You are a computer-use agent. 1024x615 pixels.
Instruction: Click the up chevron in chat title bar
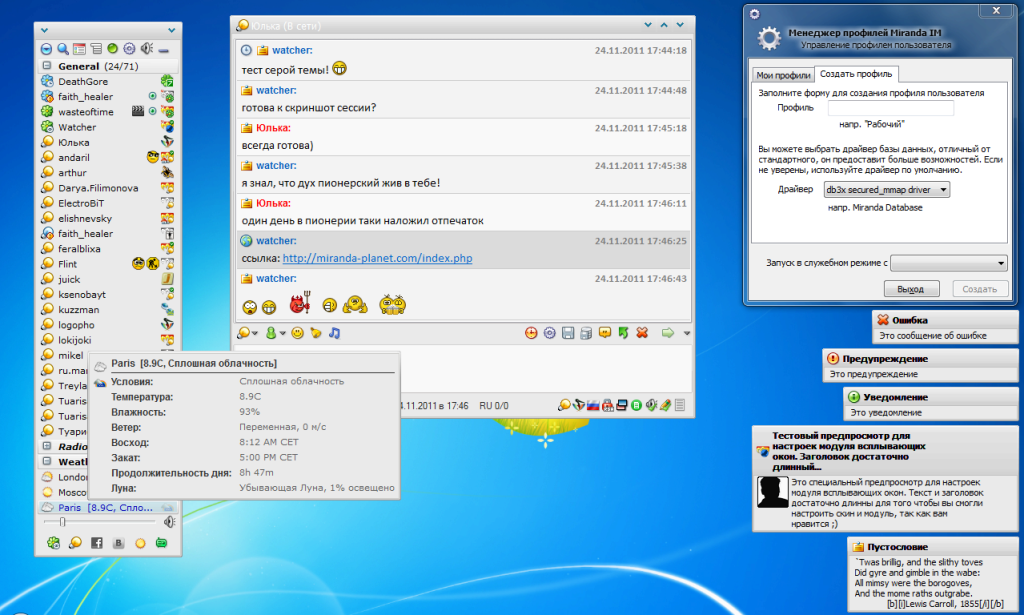tap(664, 25)
